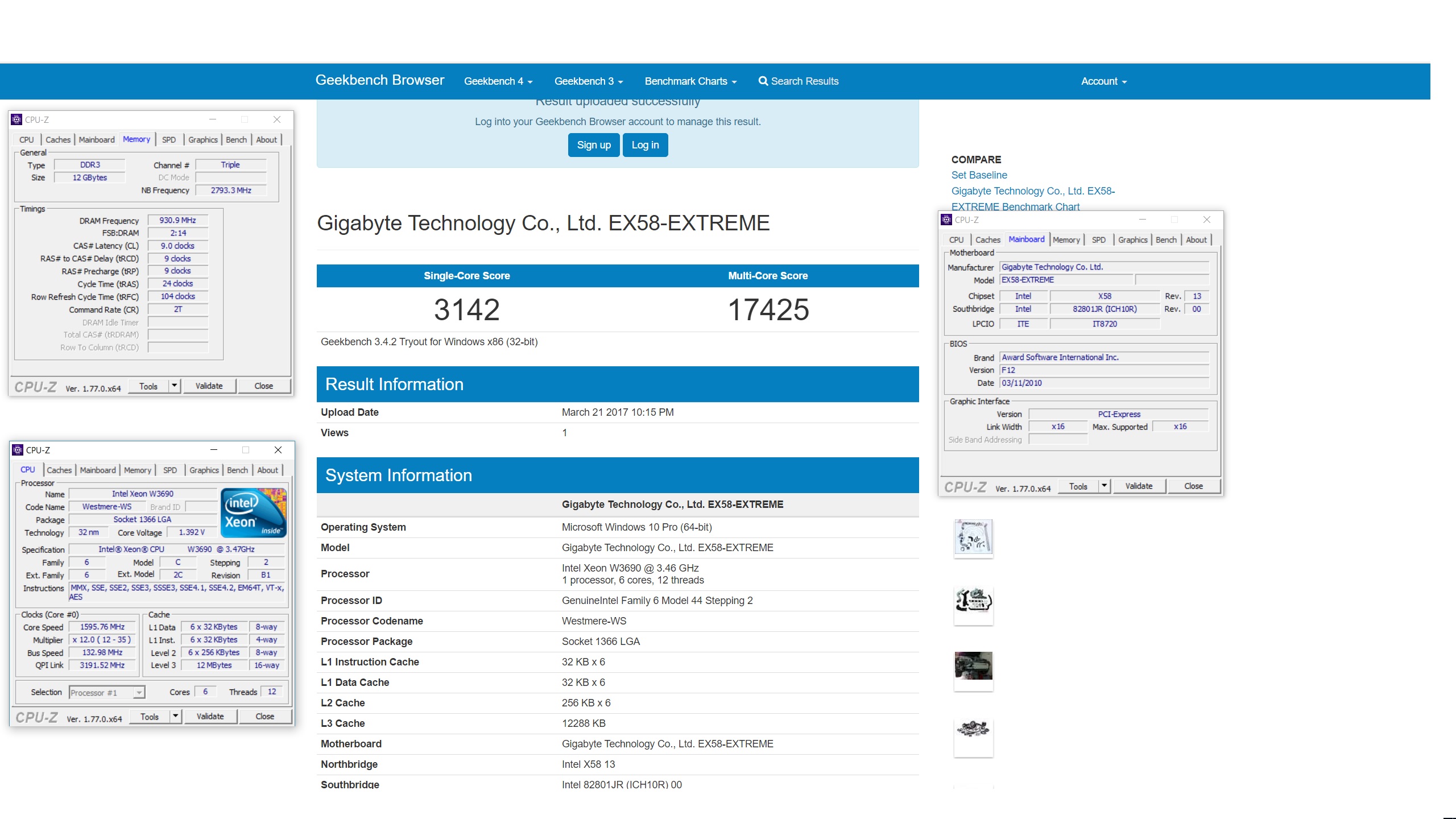The image size is (1456, 819).
Task: Click CPU-Z app icon in Memory window title
Action: (x=16, y=119)
